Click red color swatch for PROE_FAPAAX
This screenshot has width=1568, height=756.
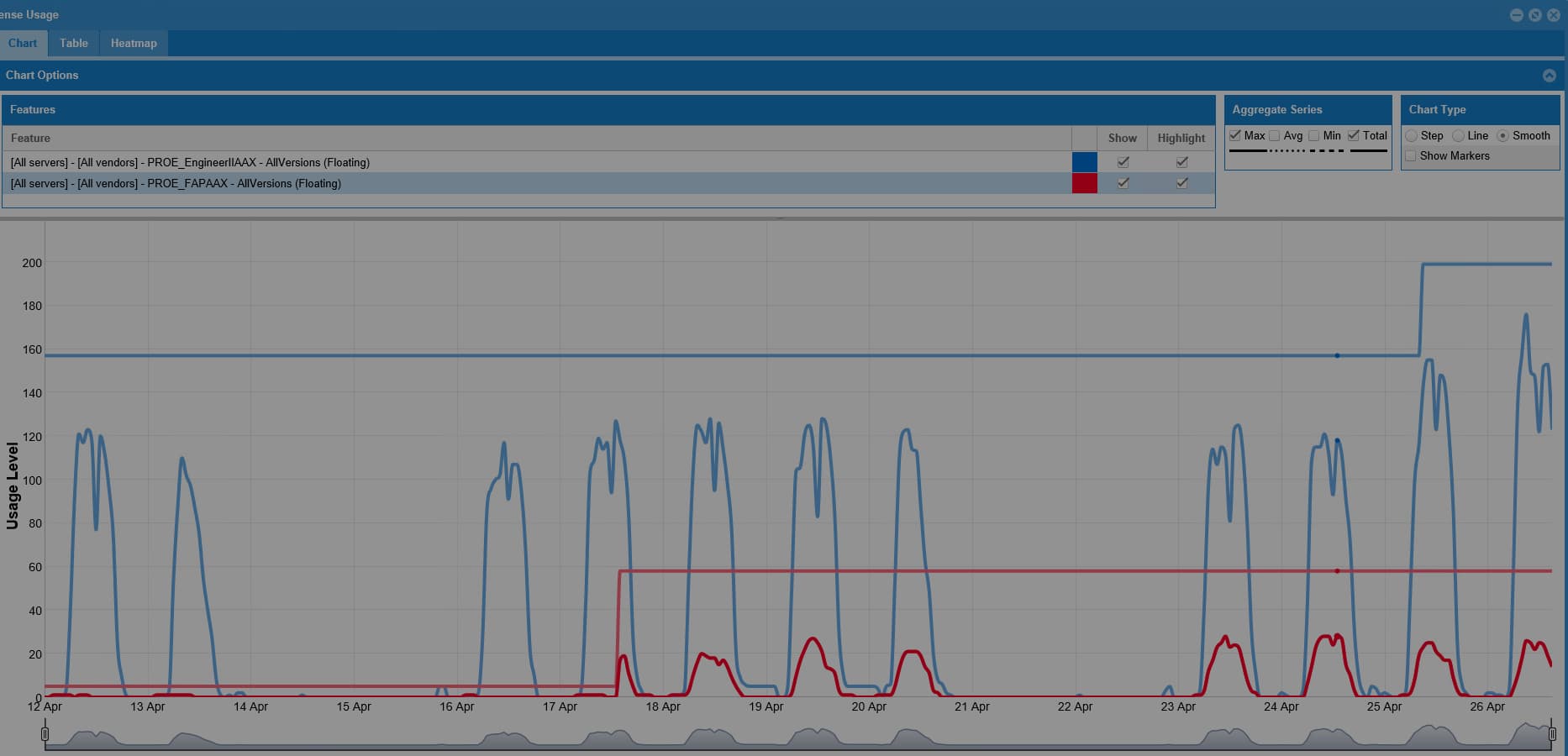coord(1084,183)
